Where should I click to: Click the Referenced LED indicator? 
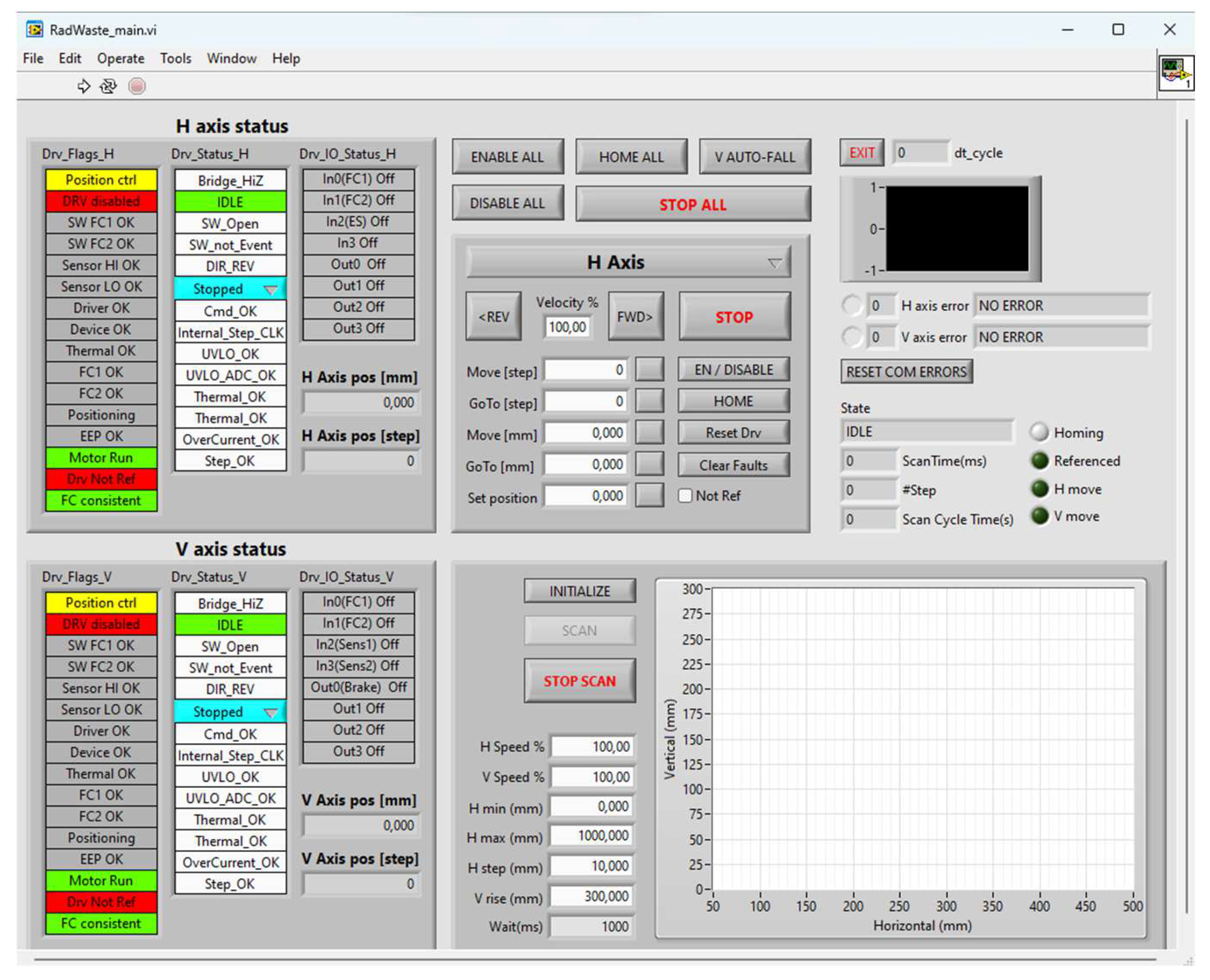point(1039,460)
